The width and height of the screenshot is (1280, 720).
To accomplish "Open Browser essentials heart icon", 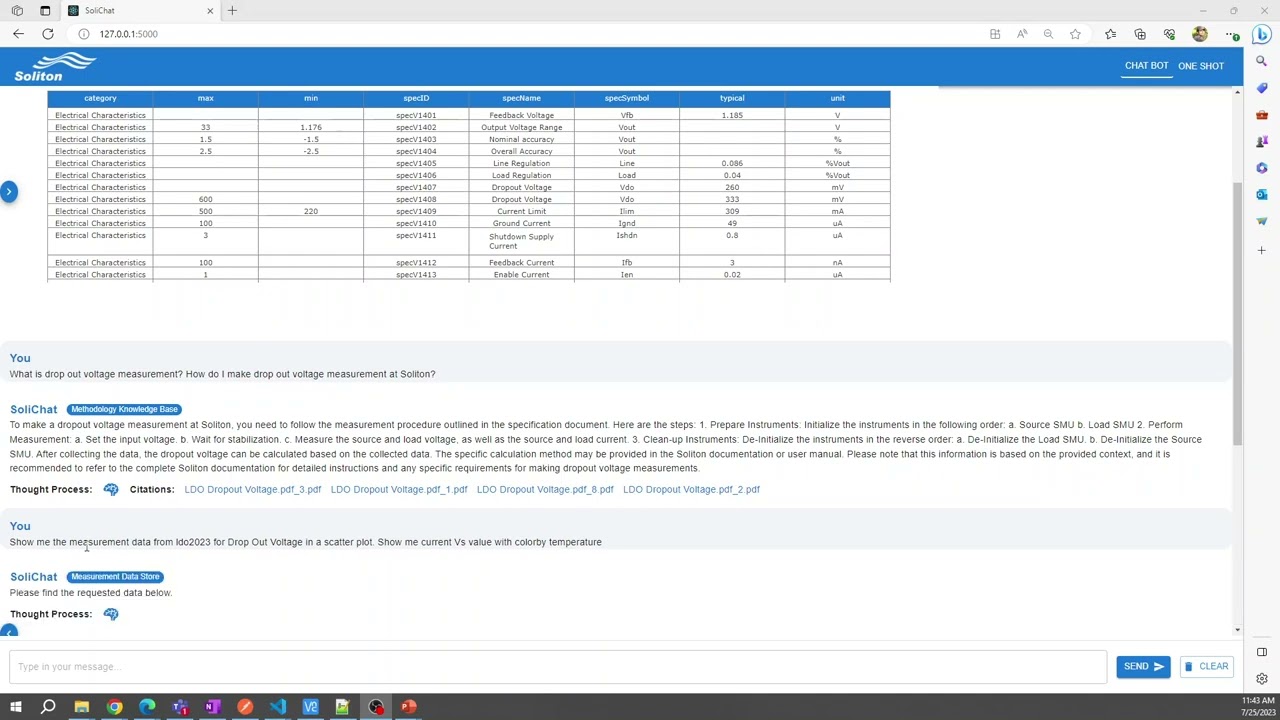I will [1169, 34].
